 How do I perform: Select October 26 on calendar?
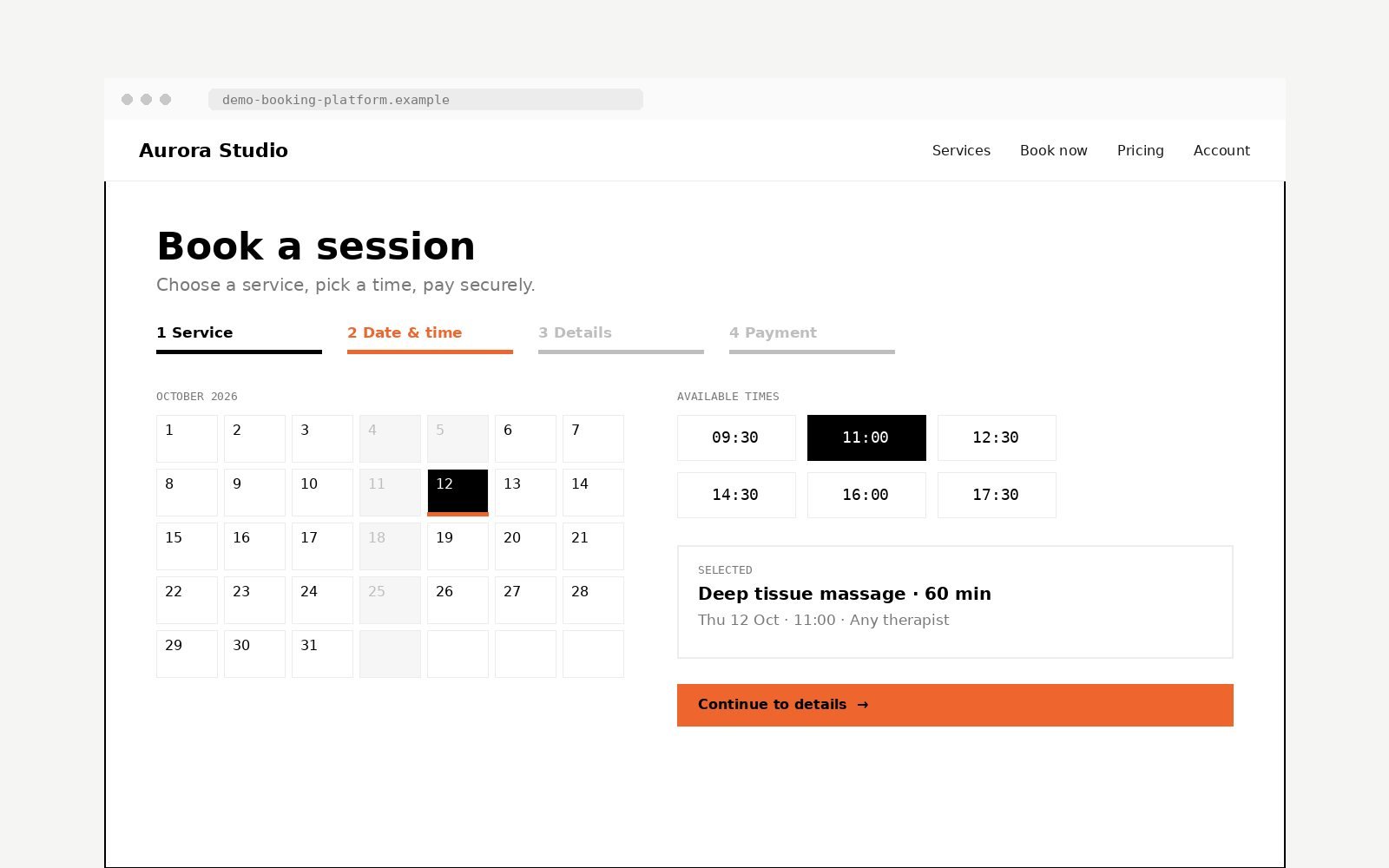coord(458,600)
